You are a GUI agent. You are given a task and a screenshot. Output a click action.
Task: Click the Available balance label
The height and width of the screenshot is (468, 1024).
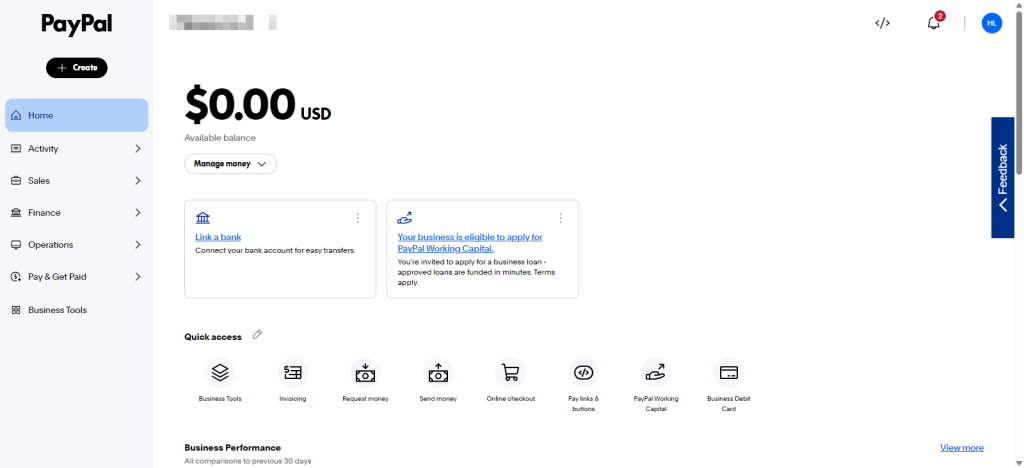pyautogui.click(x=220, y=138)
